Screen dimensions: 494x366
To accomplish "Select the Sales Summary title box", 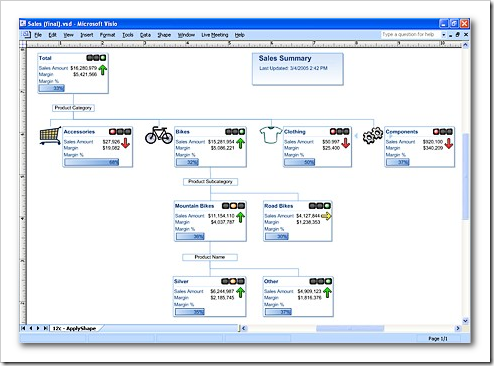I will pos(297,69).
